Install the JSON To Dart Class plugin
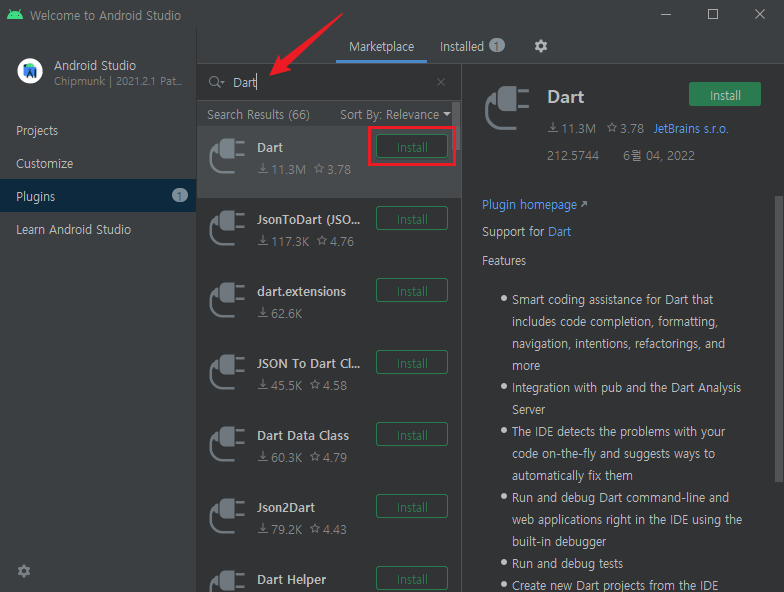This screenshot has width=784, height=592. tap(412, 362)
